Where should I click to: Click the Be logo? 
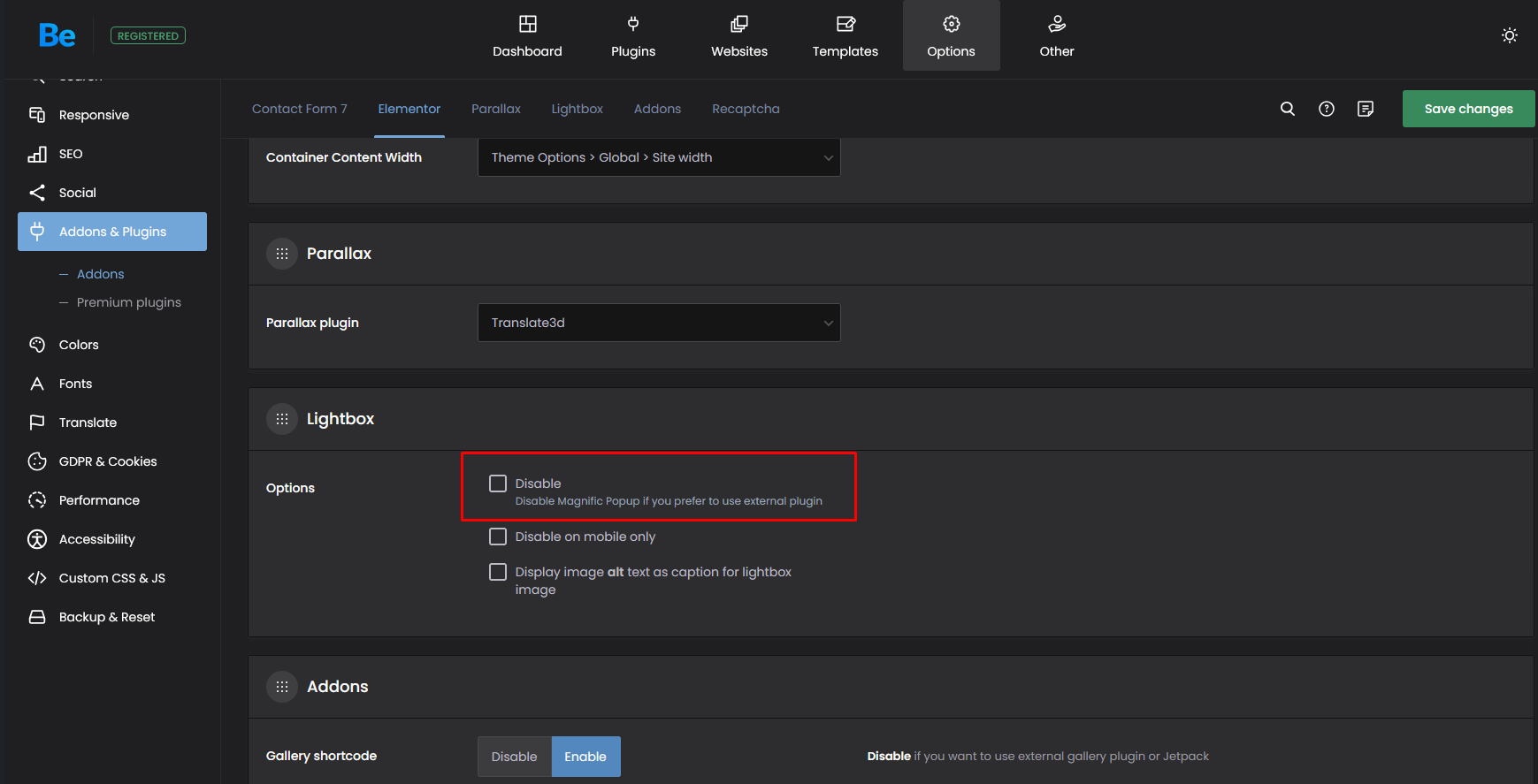(57, 35)
